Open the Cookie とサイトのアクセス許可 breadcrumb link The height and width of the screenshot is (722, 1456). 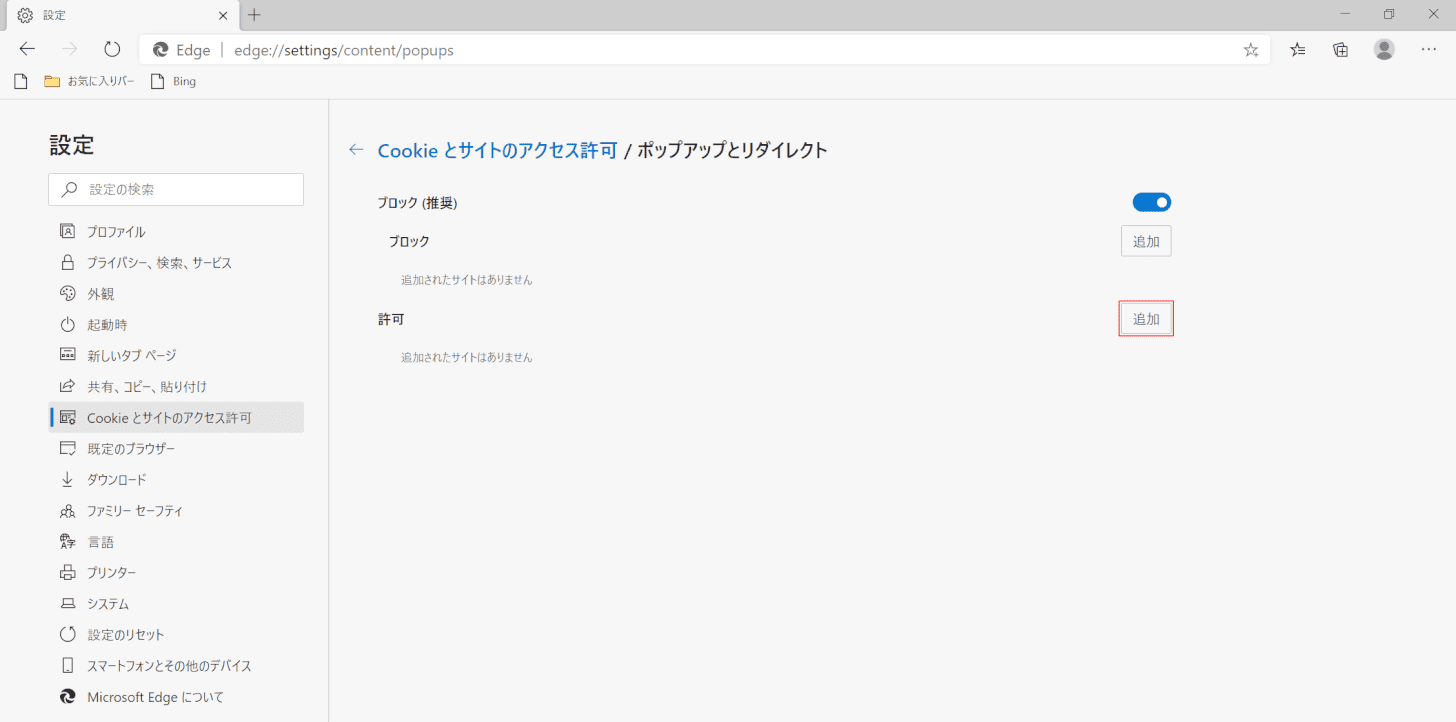click(x=497, y=150)
